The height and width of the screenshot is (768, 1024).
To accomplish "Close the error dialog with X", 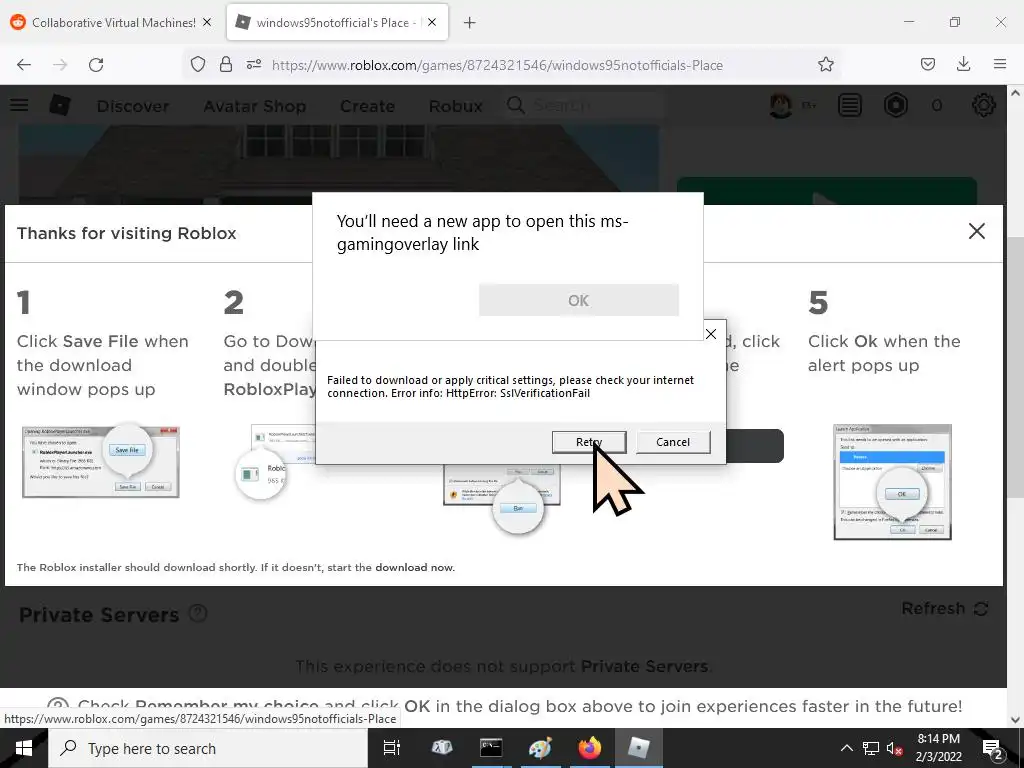I will pyautogui.click(x=711, y=334).
